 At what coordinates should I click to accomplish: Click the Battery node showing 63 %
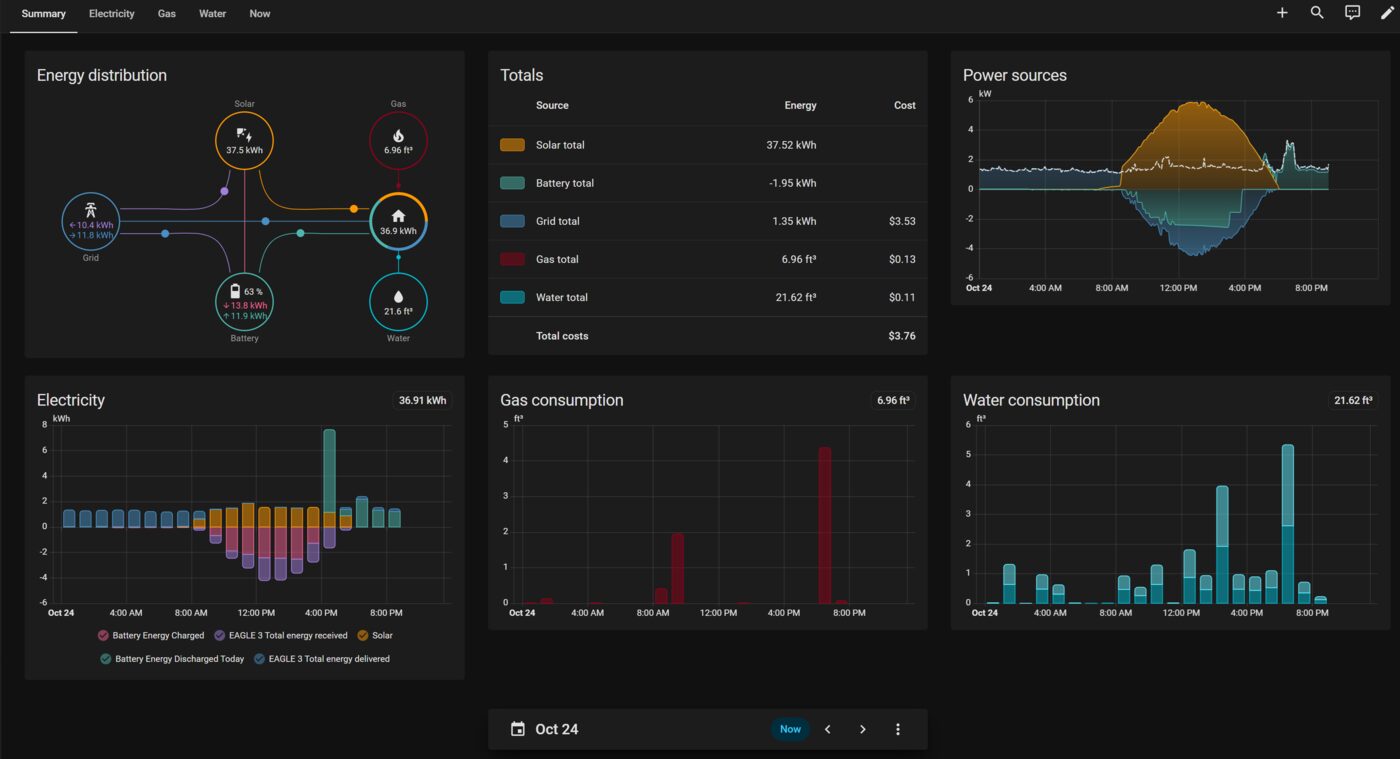click(244, 301)
